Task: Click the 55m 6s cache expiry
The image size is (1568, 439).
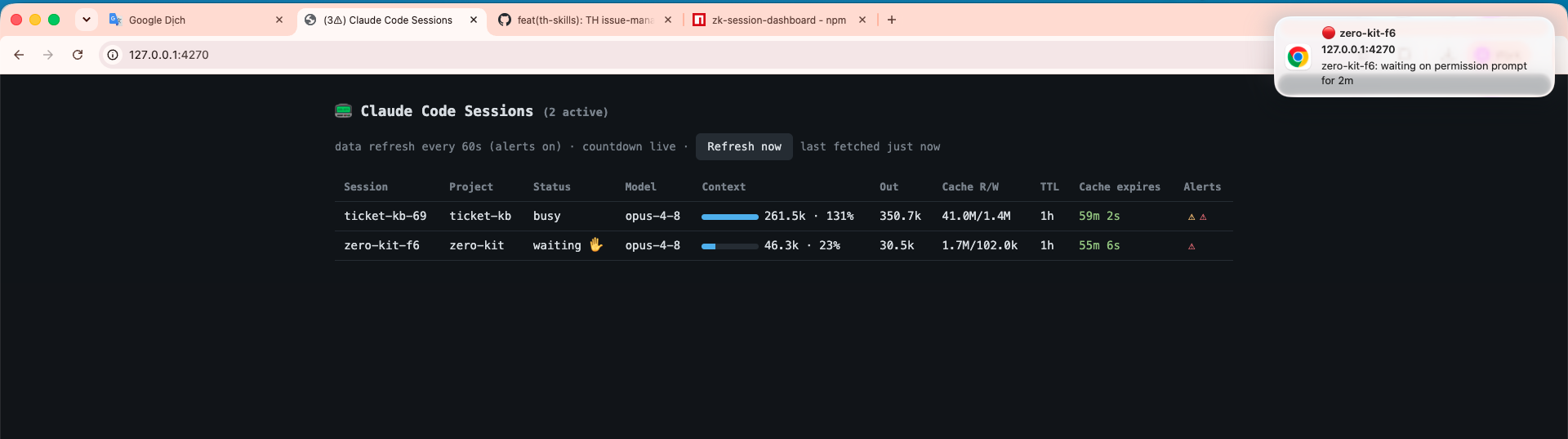Action: point(1099,245)
